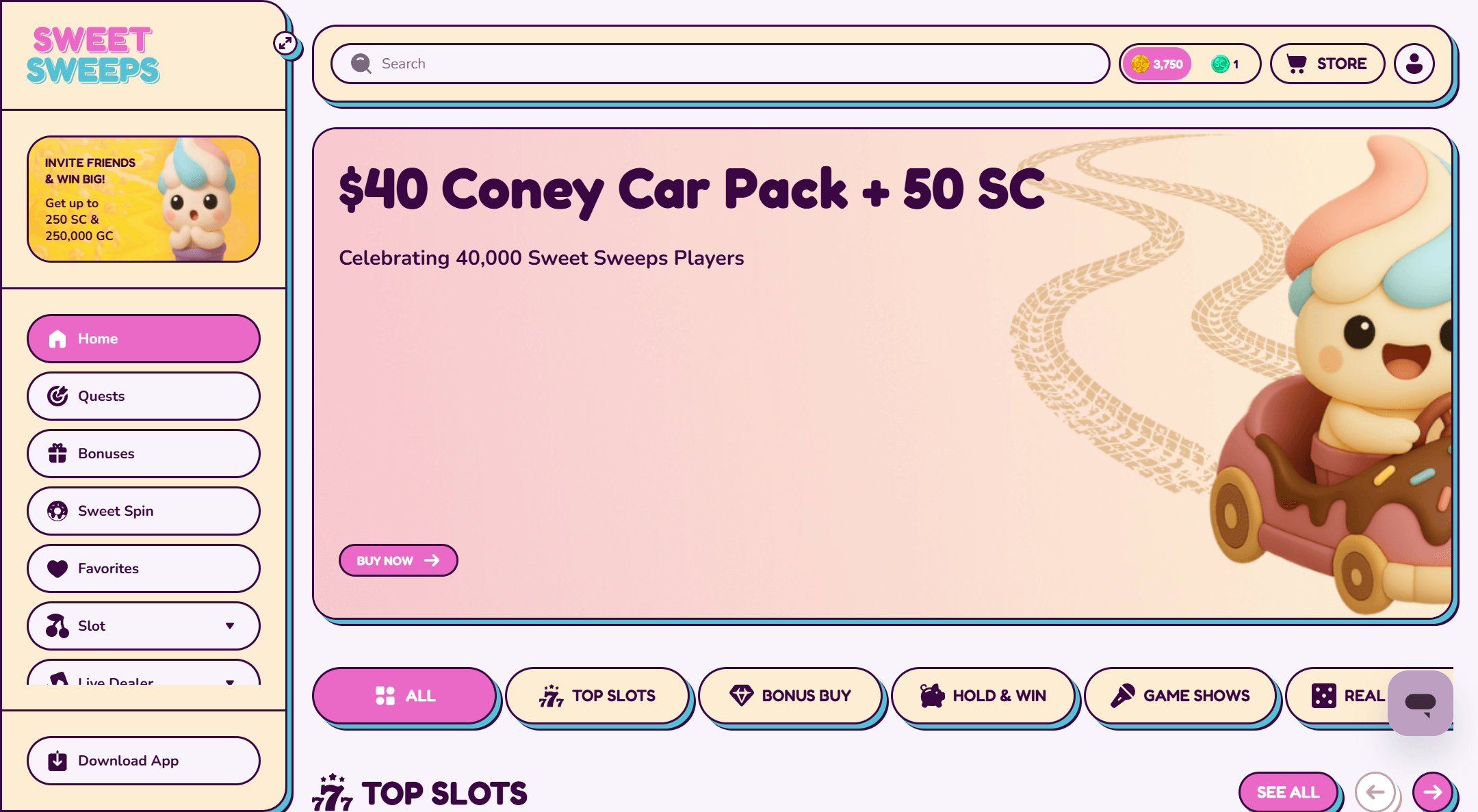Screen dimensions: 1478x812
Task: Go to next Top Slots page
Action: coord(1432,791)
